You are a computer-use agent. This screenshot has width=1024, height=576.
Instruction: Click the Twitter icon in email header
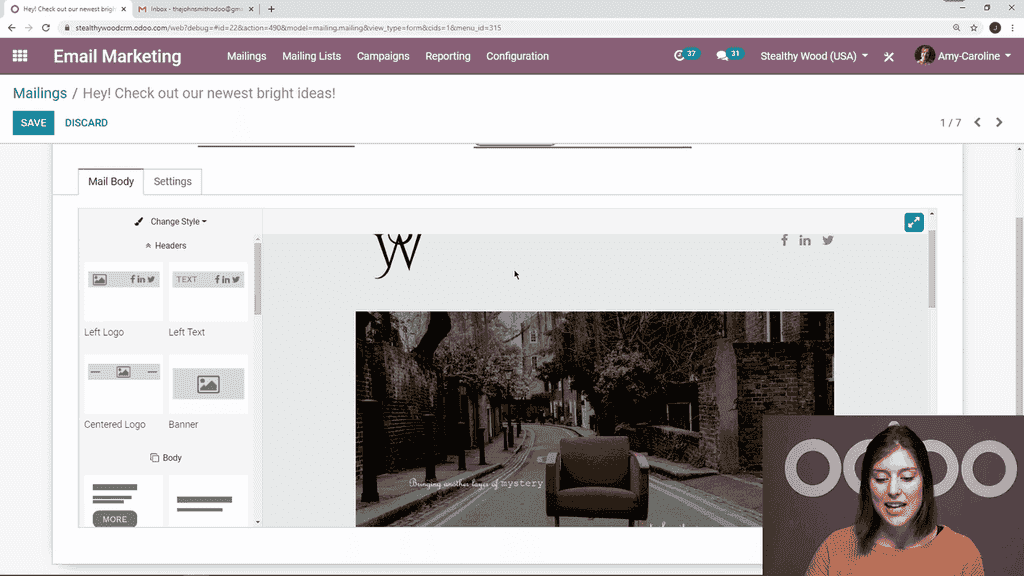[828, 240]
